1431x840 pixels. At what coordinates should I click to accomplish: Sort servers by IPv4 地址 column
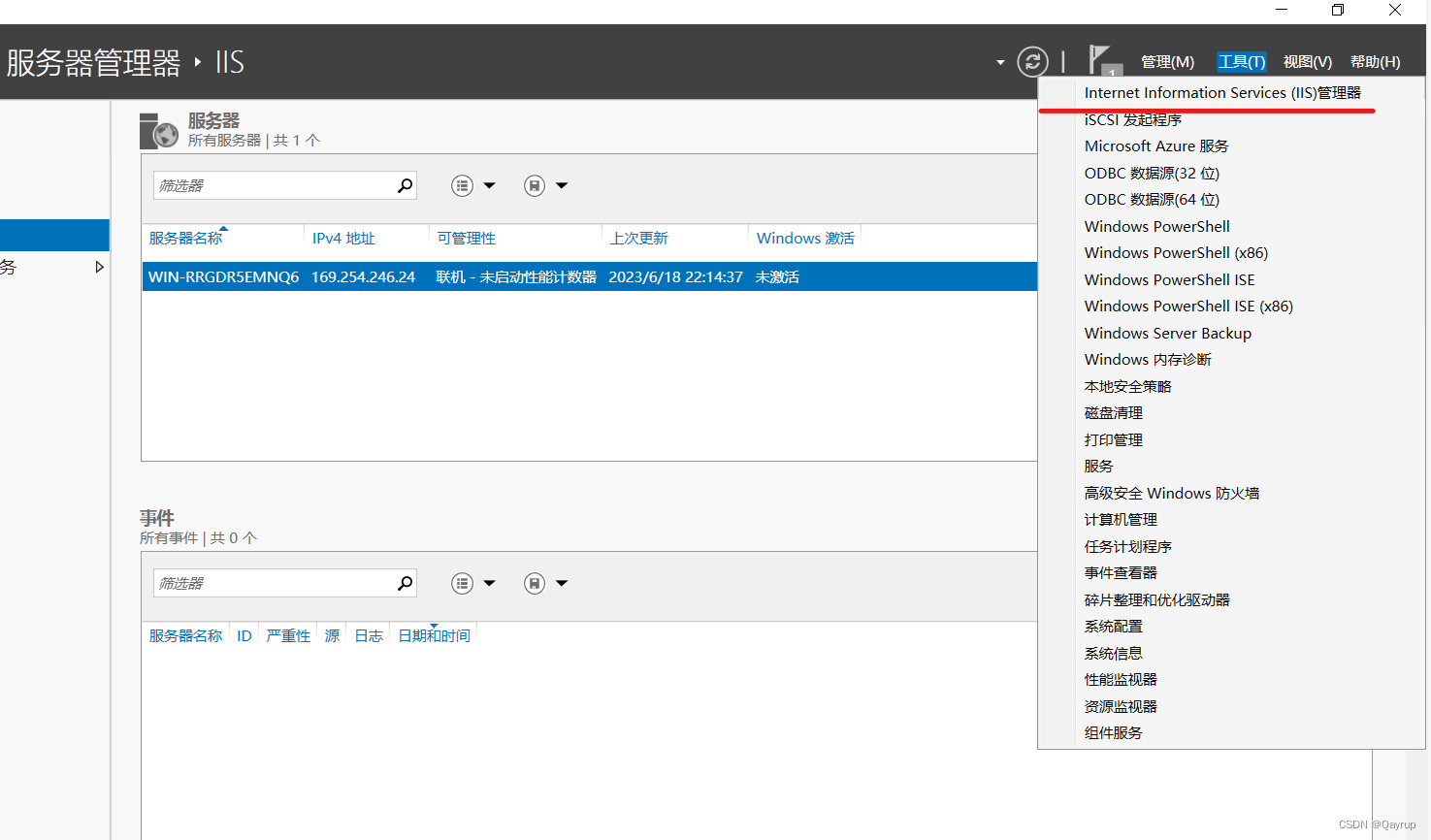[x=343, y=238]
